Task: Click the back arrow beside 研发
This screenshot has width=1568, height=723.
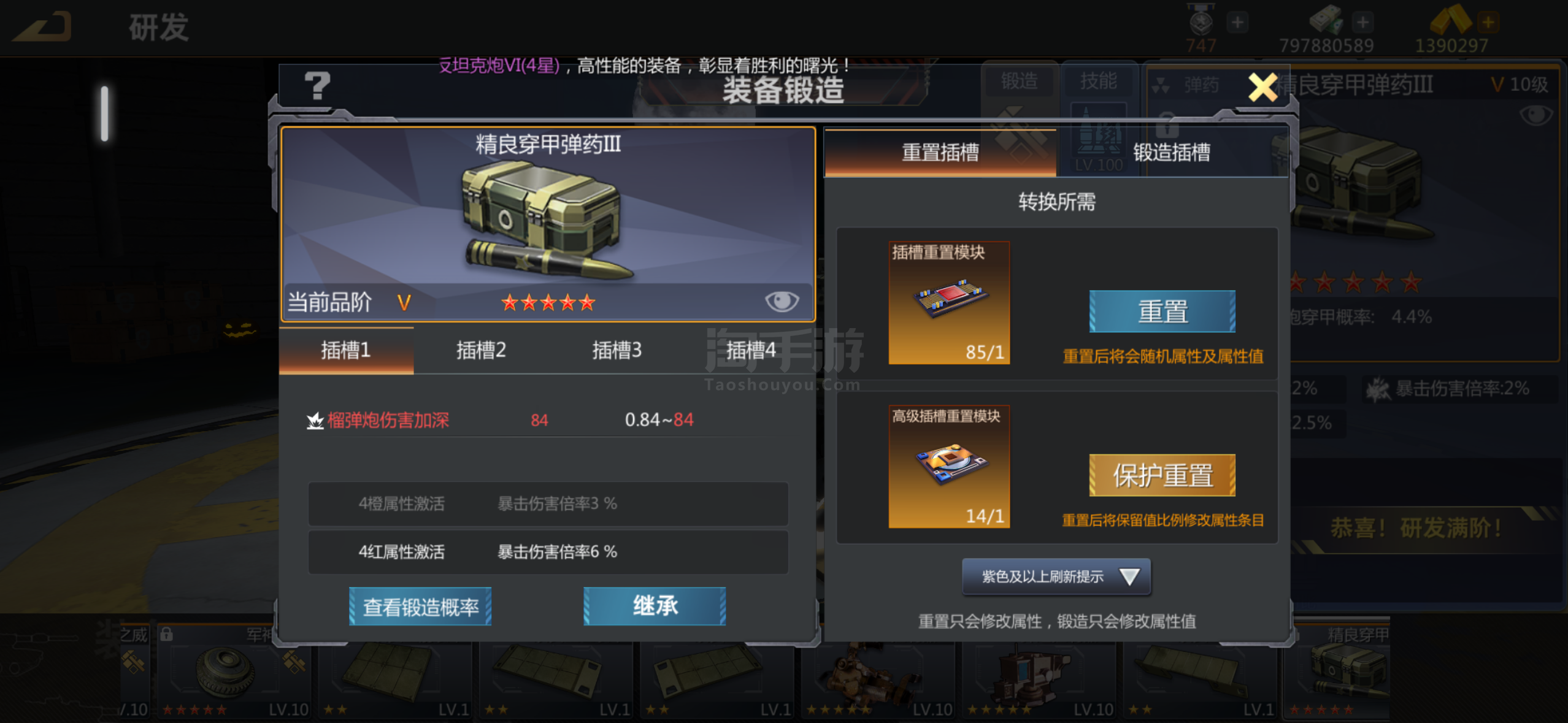Action: 43,26
